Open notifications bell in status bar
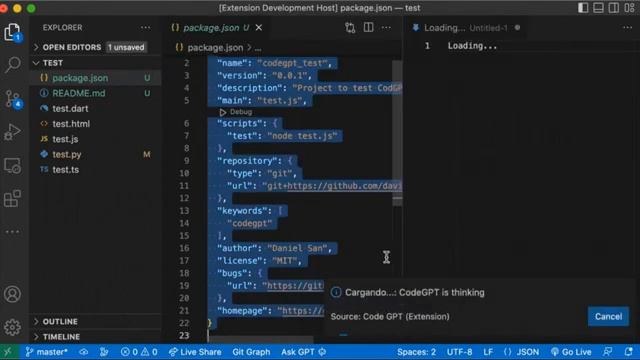The image size is (640, 360). 629,352
